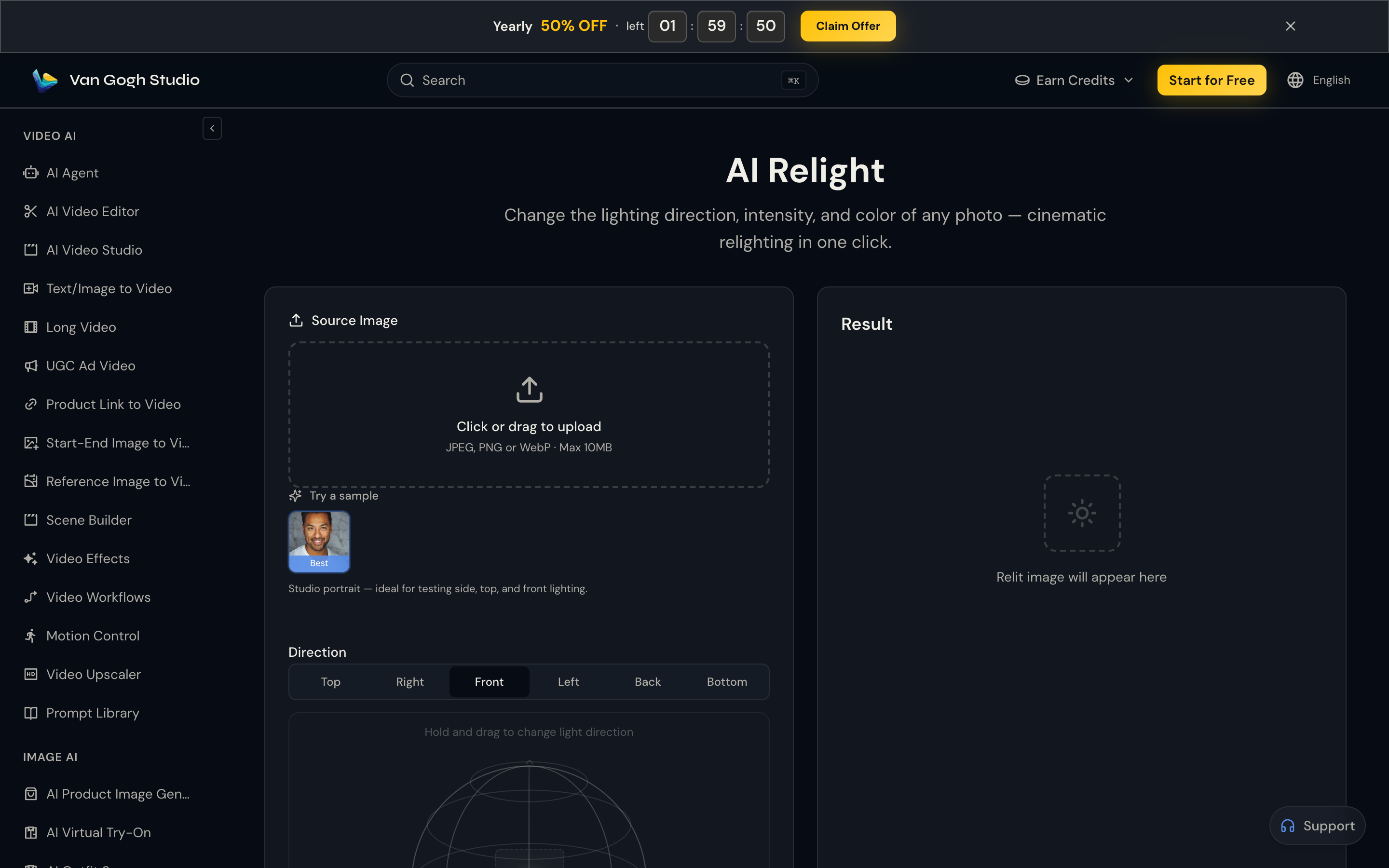This screenshot has width=1389, height=868.
Task: Dismiss the yearly offer banner
Action: (1290, 26)
